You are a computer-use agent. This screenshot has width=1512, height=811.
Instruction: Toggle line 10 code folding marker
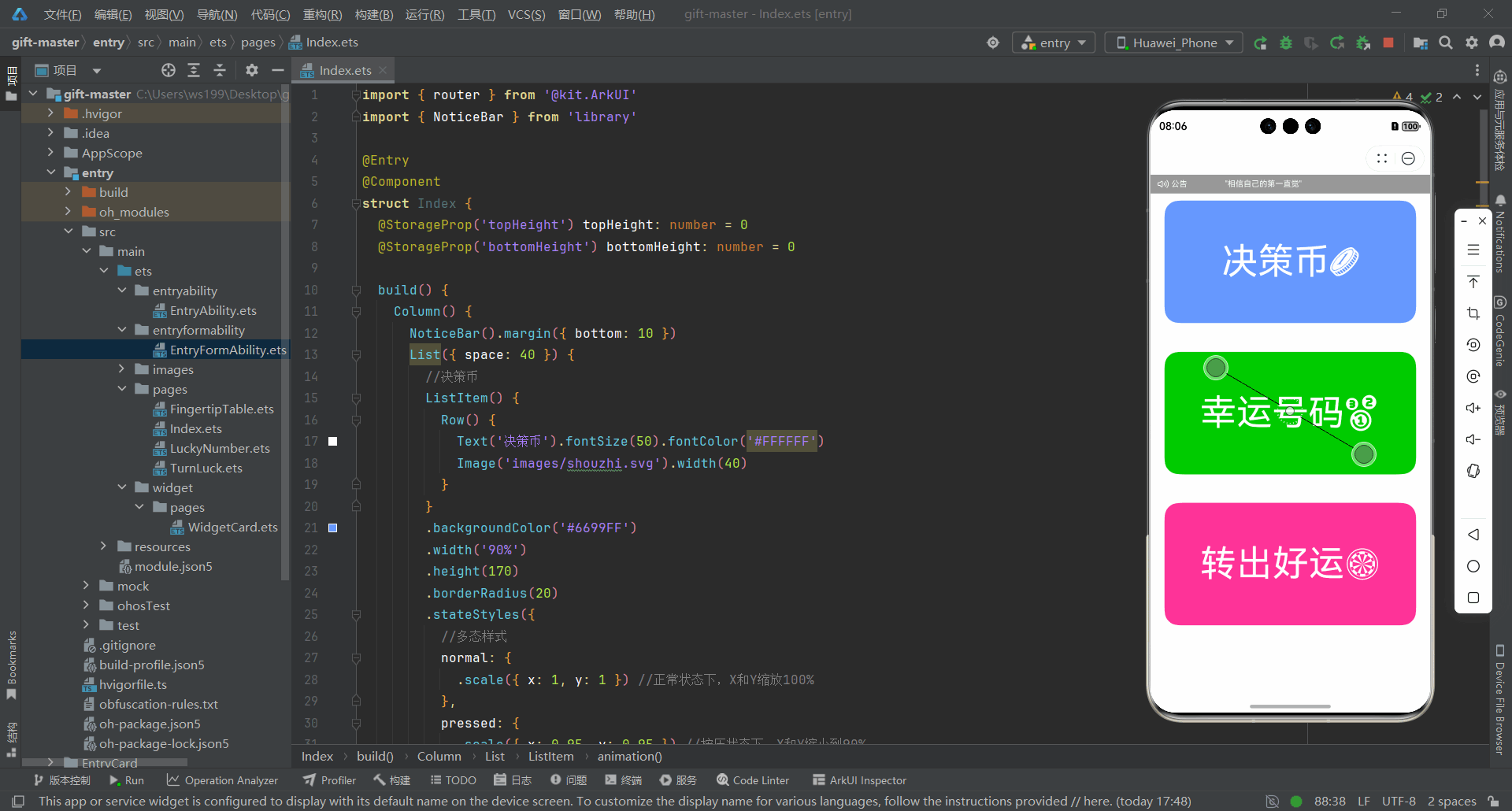coord(356,290)
